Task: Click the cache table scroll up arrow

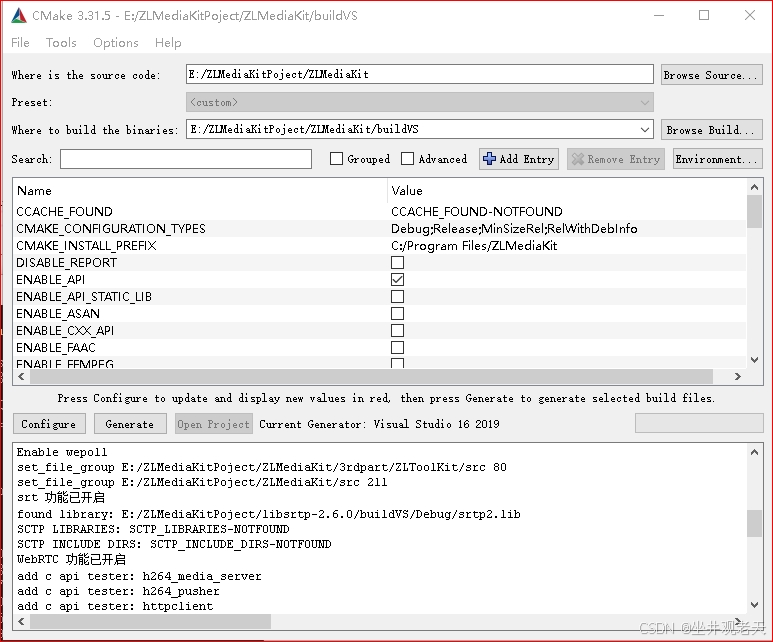Action: coord(754,187)
